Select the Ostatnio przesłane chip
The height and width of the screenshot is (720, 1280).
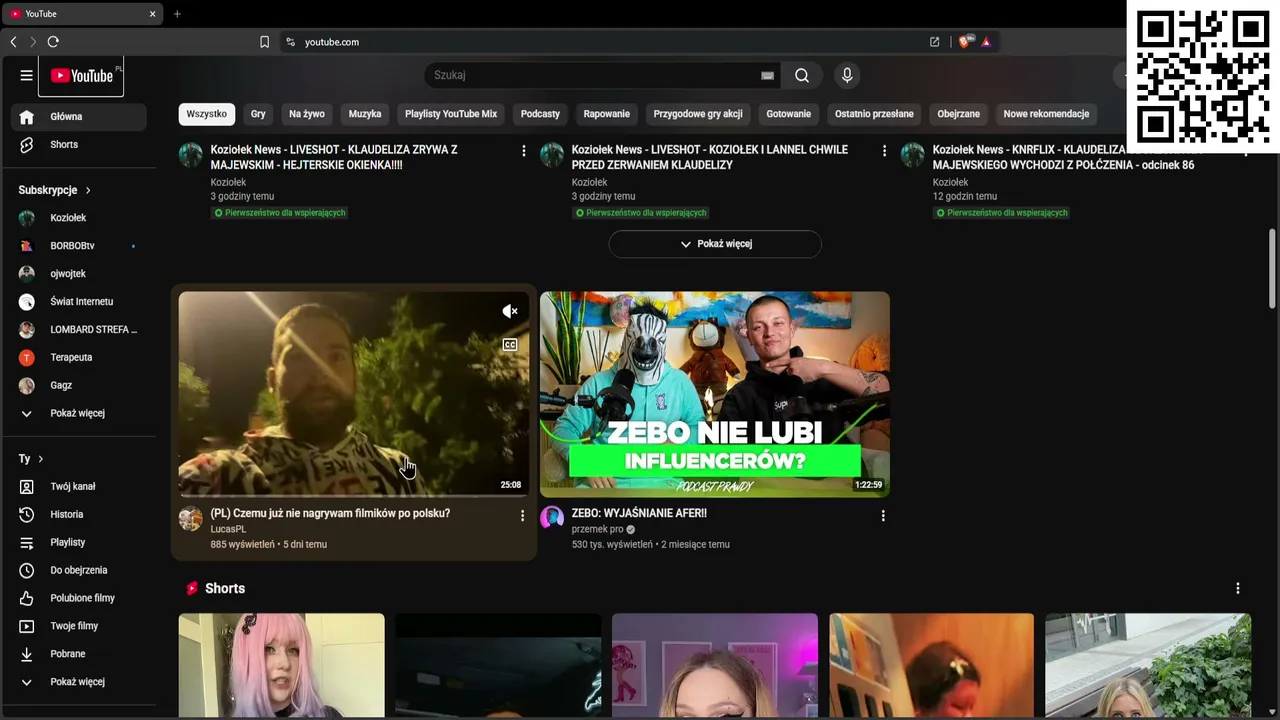pos(874,114)
